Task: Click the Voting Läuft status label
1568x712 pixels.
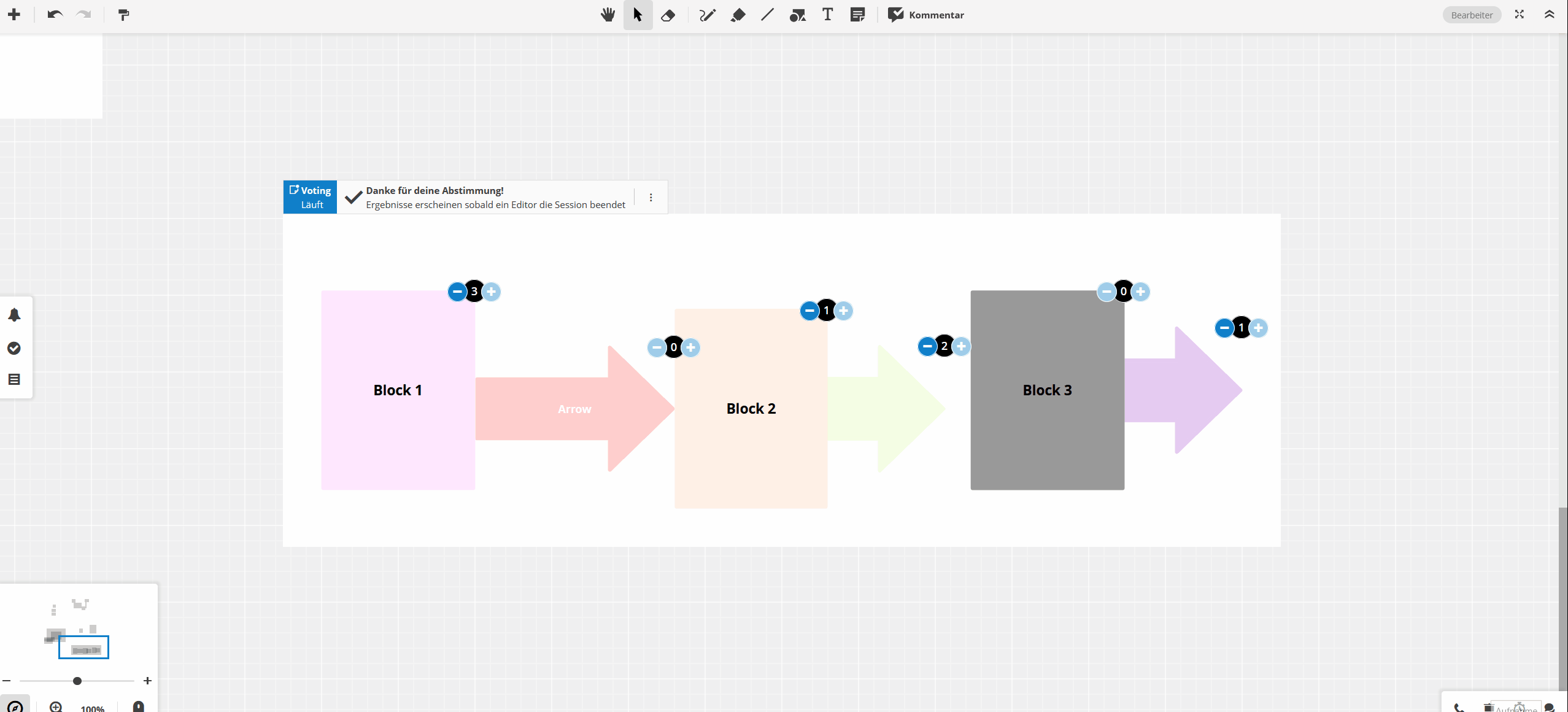Action: 311,197
